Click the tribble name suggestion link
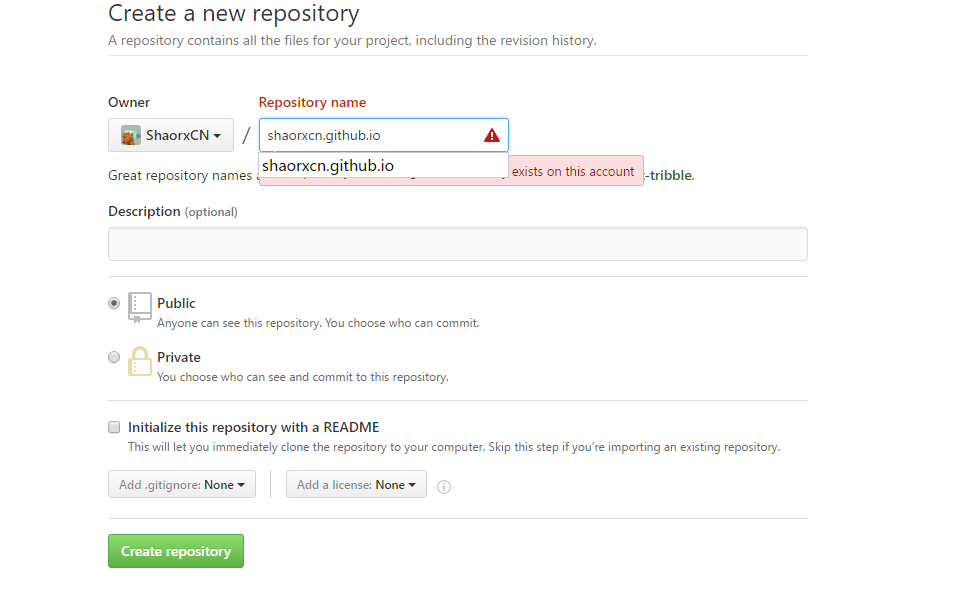The image size is (960, 603). pos(669,175)
